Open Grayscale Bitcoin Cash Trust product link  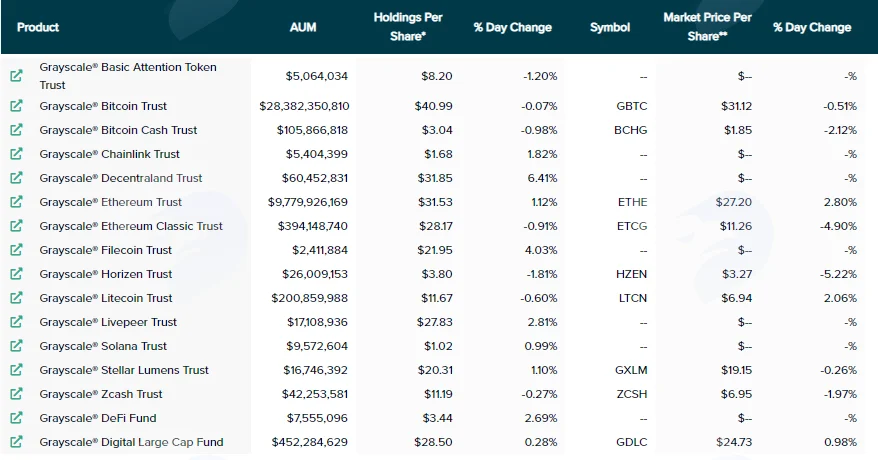pos(118,130)
